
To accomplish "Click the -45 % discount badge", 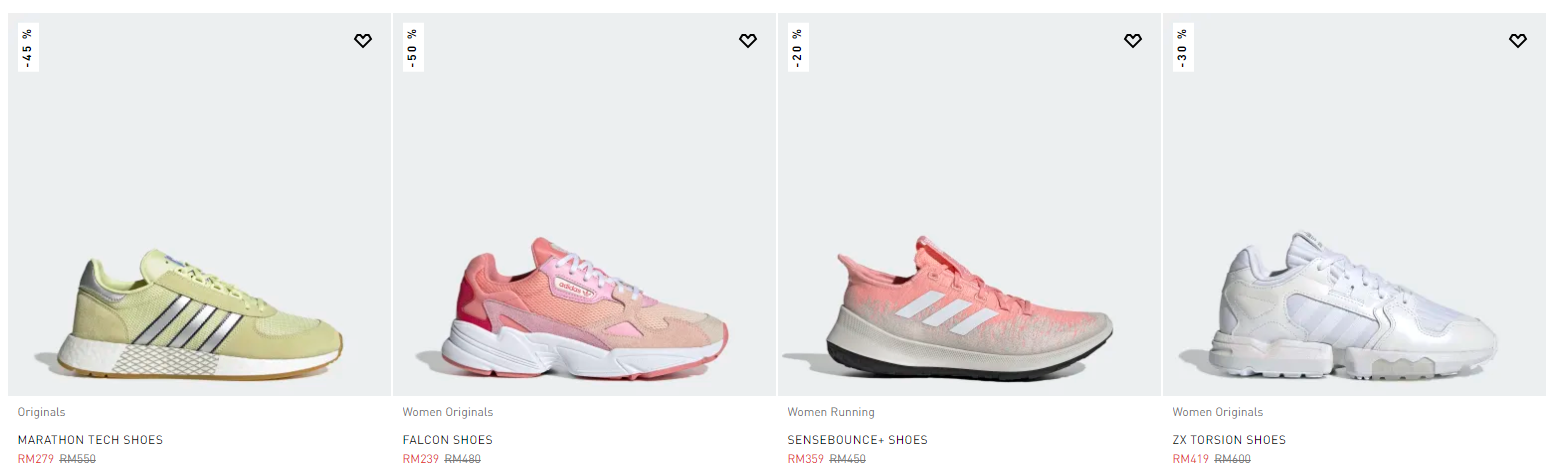I will tap(27, 48).
